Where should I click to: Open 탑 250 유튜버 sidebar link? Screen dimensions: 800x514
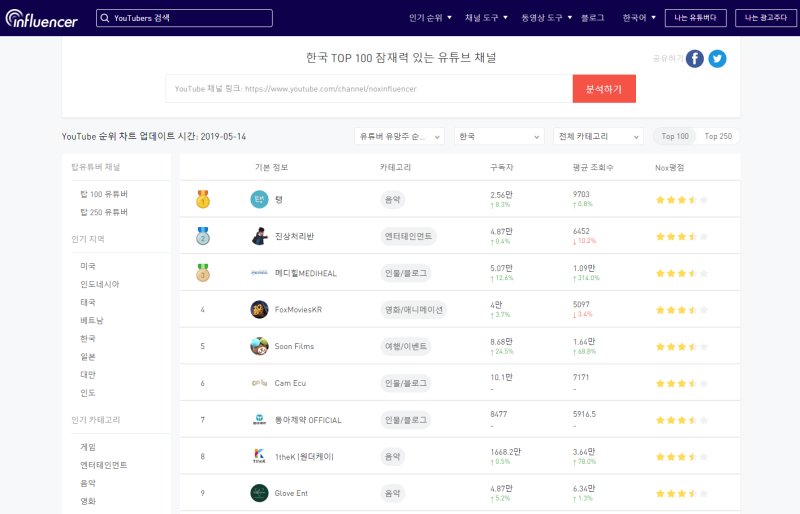click(104, 212)
